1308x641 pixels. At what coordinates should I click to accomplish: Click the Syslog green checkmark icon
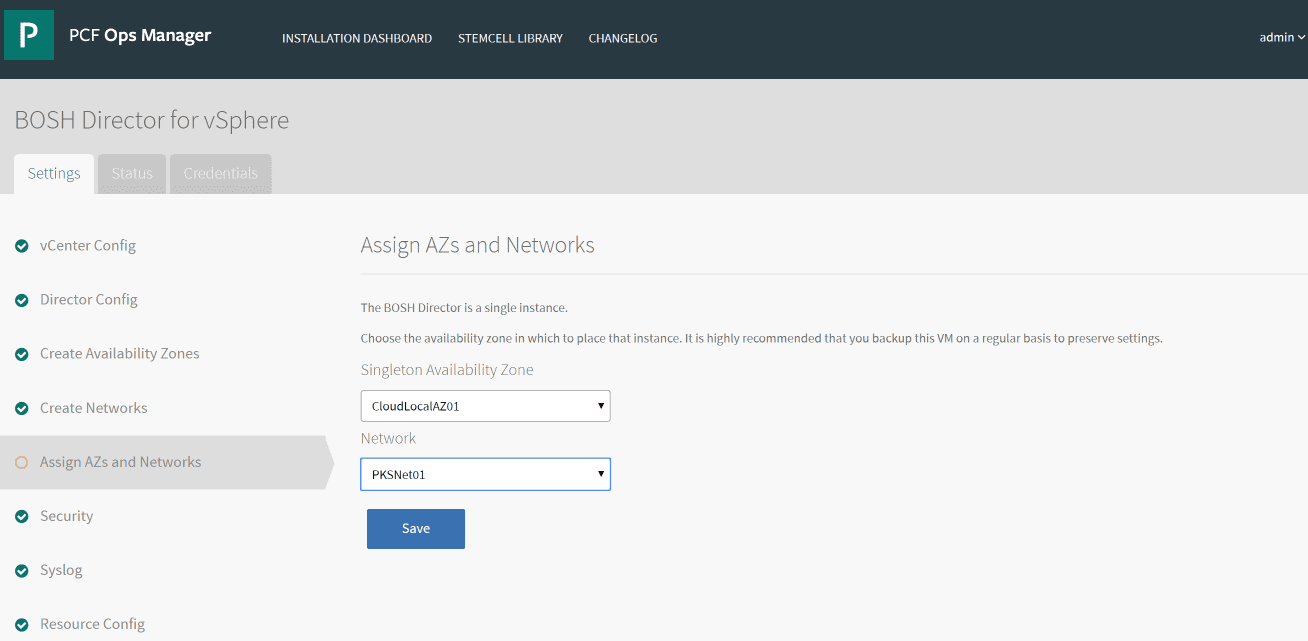pos(22,570)
